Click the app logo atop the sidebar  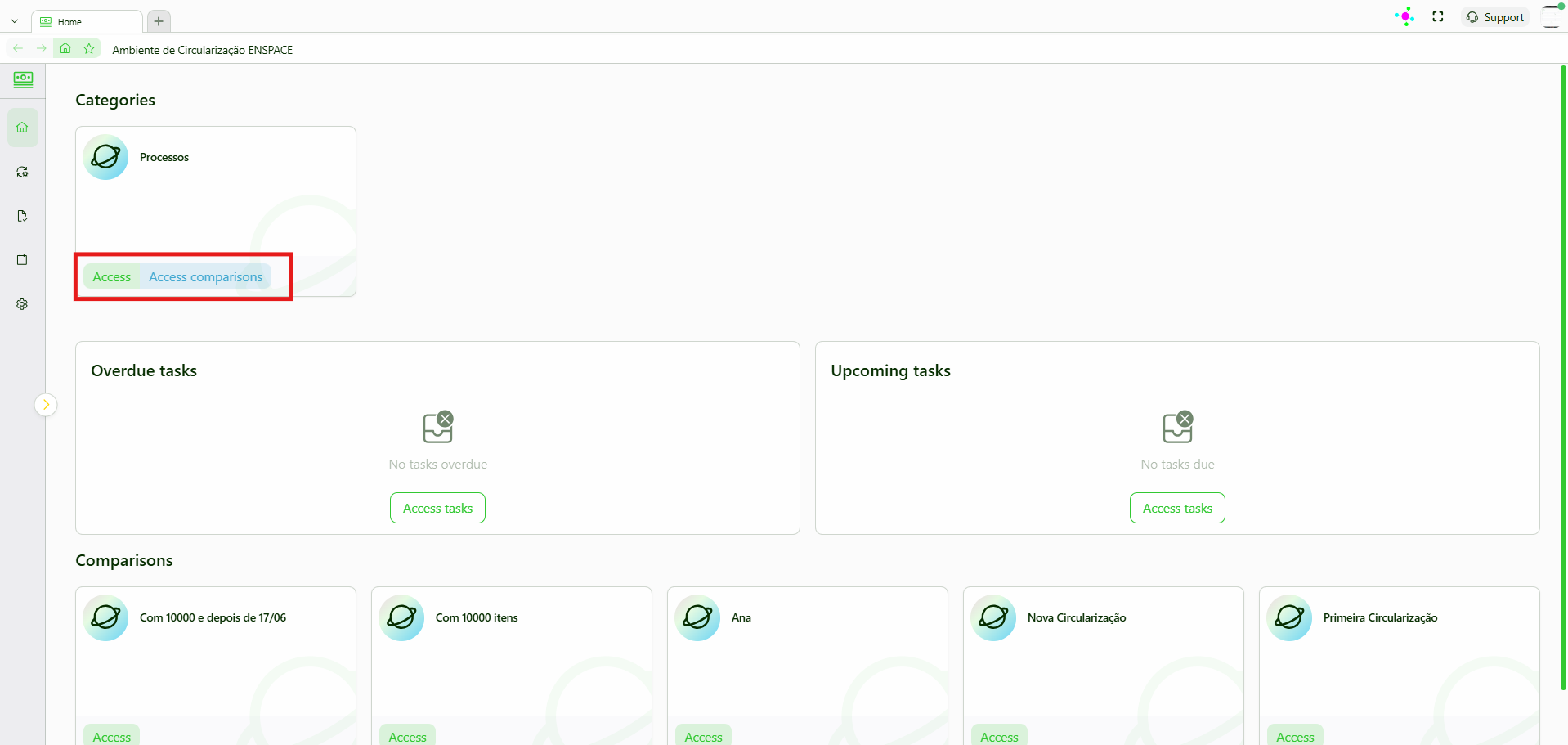tap(23, 79)
